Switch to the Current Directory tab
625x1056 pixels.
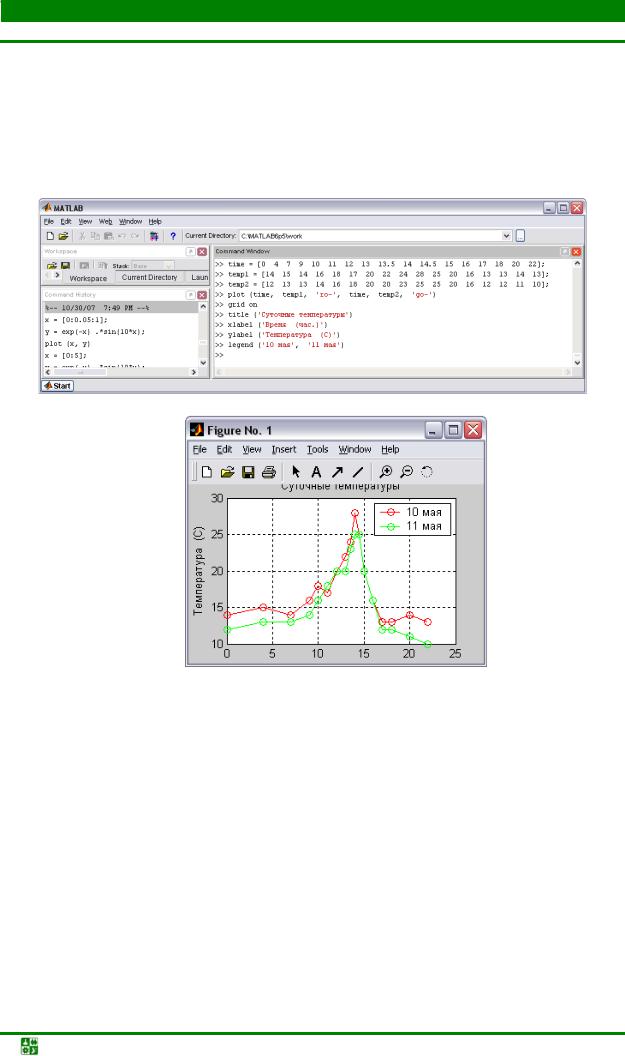pyautogui.click(x=149, y=277)
